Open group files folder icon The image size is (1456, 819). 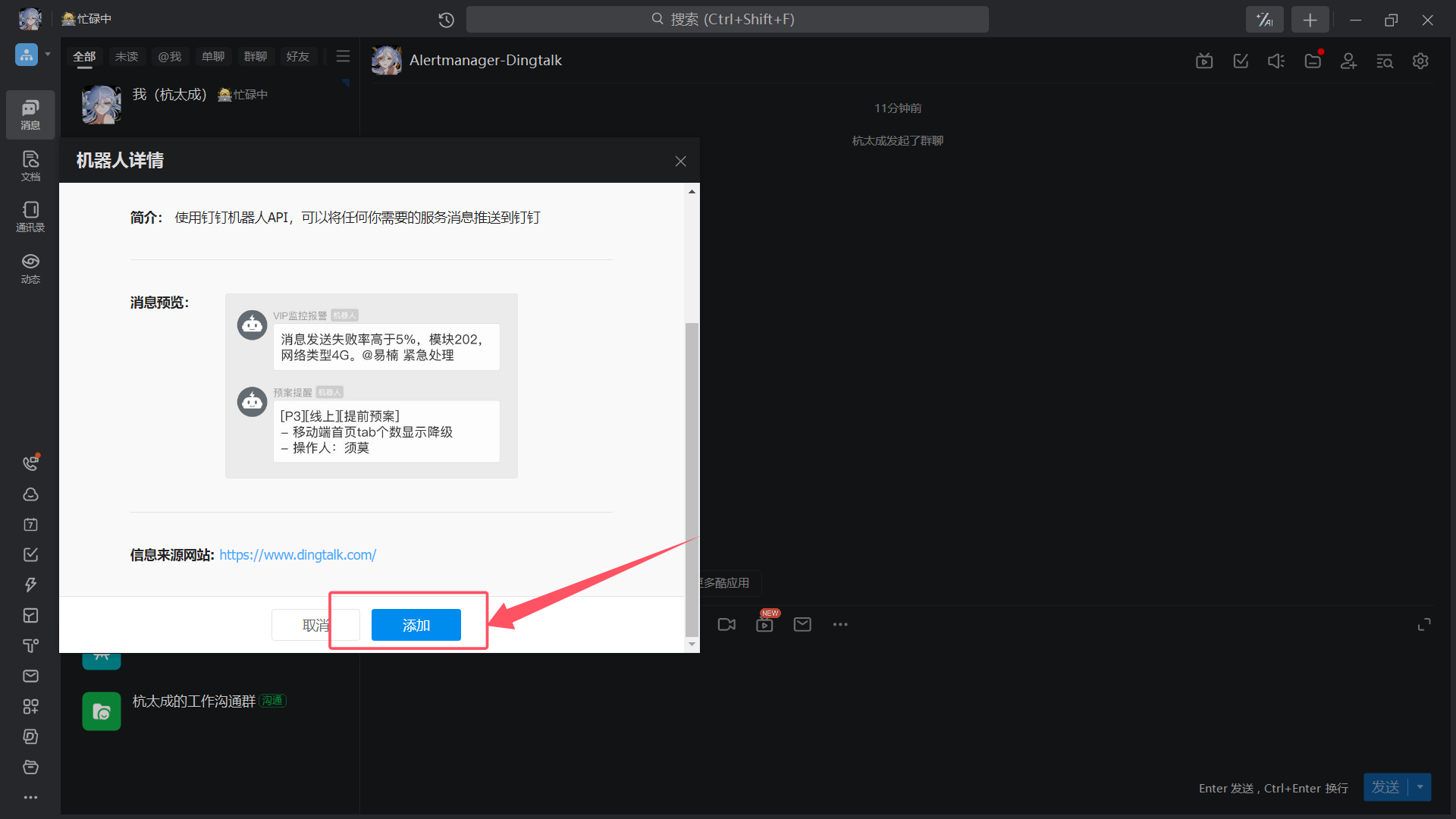tap(1313, 61)
